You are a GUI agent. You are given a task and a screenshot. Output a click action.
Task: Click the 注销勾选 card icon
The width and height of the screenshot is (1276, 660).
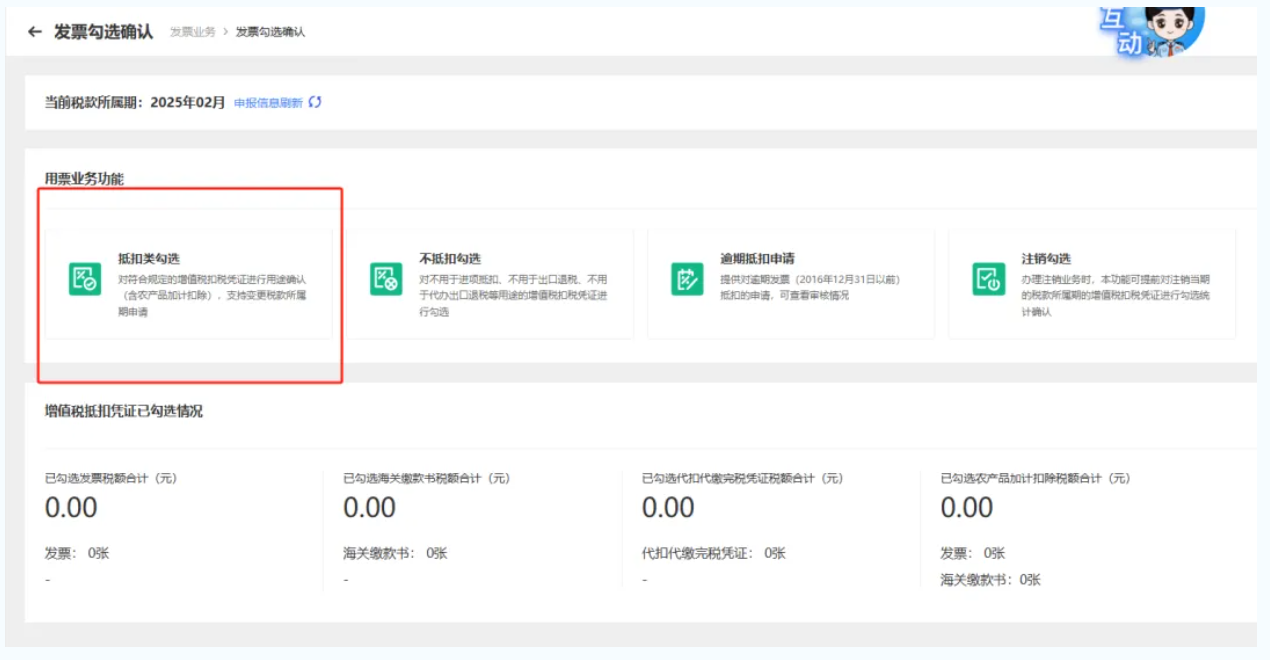[988, 279]
